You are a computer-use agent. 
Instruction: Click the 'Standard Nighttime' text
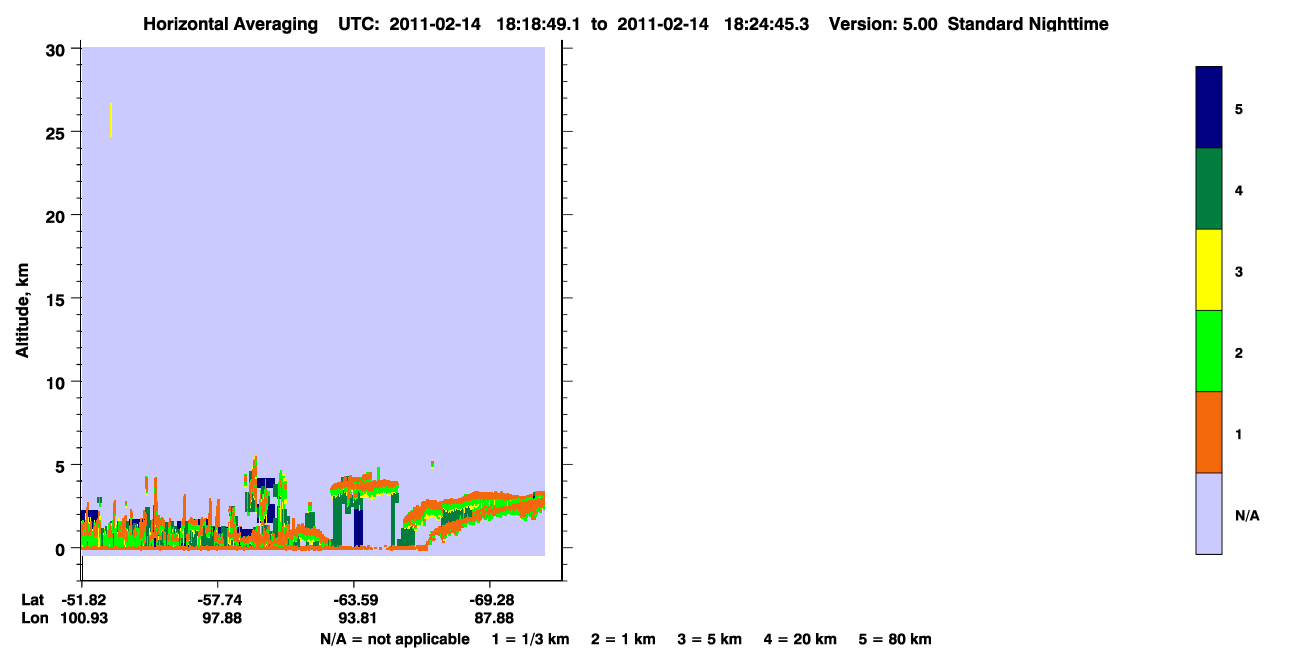point(1028,24)
